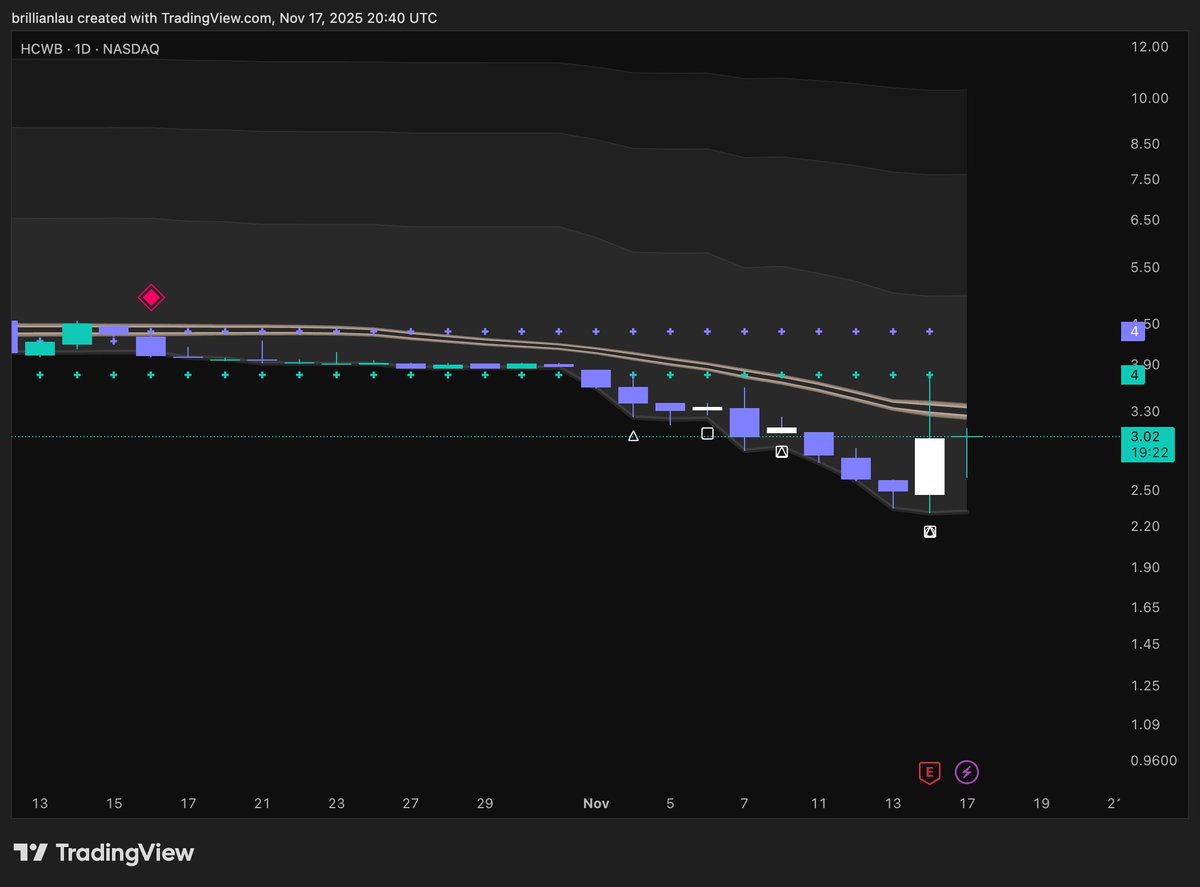Viewport: 1200px width, 887px height.
Task: Click the Nov label on time axis
Action: tap(596, 803)
